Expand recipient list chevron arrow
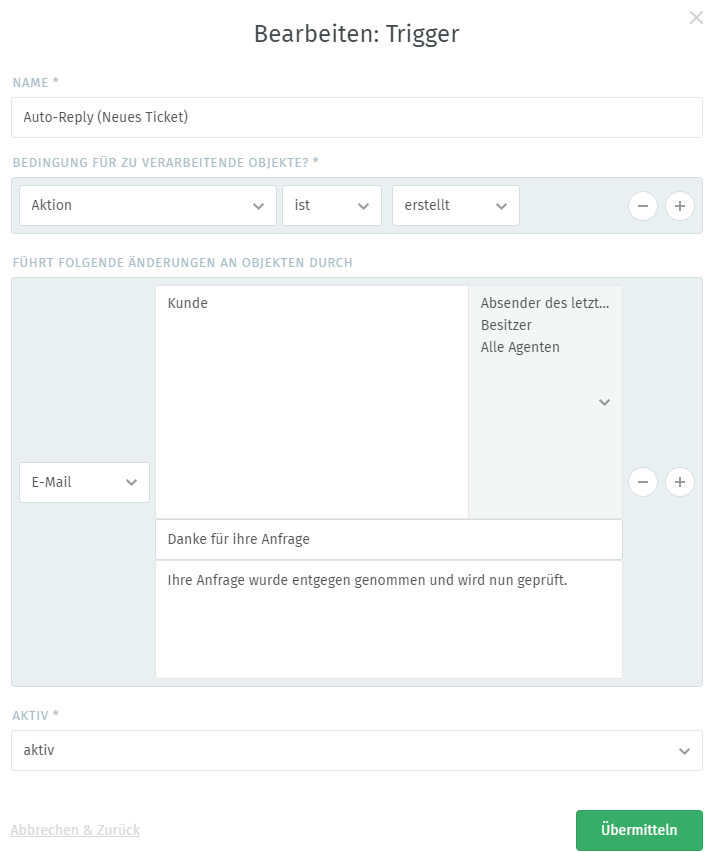The image size is (713, 852). click(x=604, y=402)
